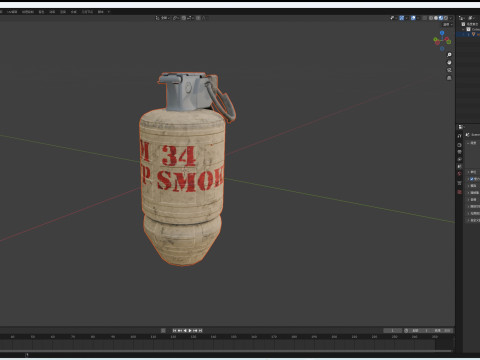Switch to rendered viewport shading

pyautogui.click(x=446, y=18)
